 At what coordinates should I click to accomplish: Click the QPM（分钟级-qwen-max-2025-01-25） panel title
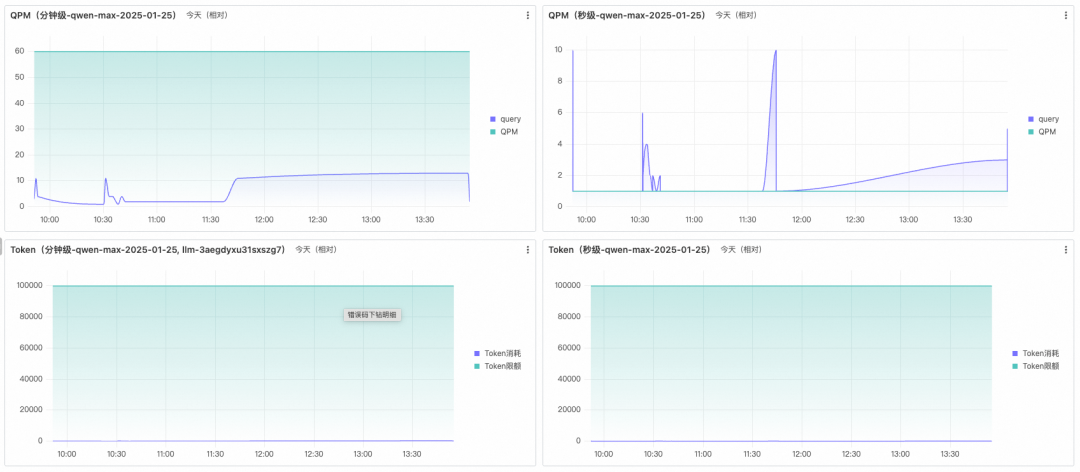click(x=94, y=15)
